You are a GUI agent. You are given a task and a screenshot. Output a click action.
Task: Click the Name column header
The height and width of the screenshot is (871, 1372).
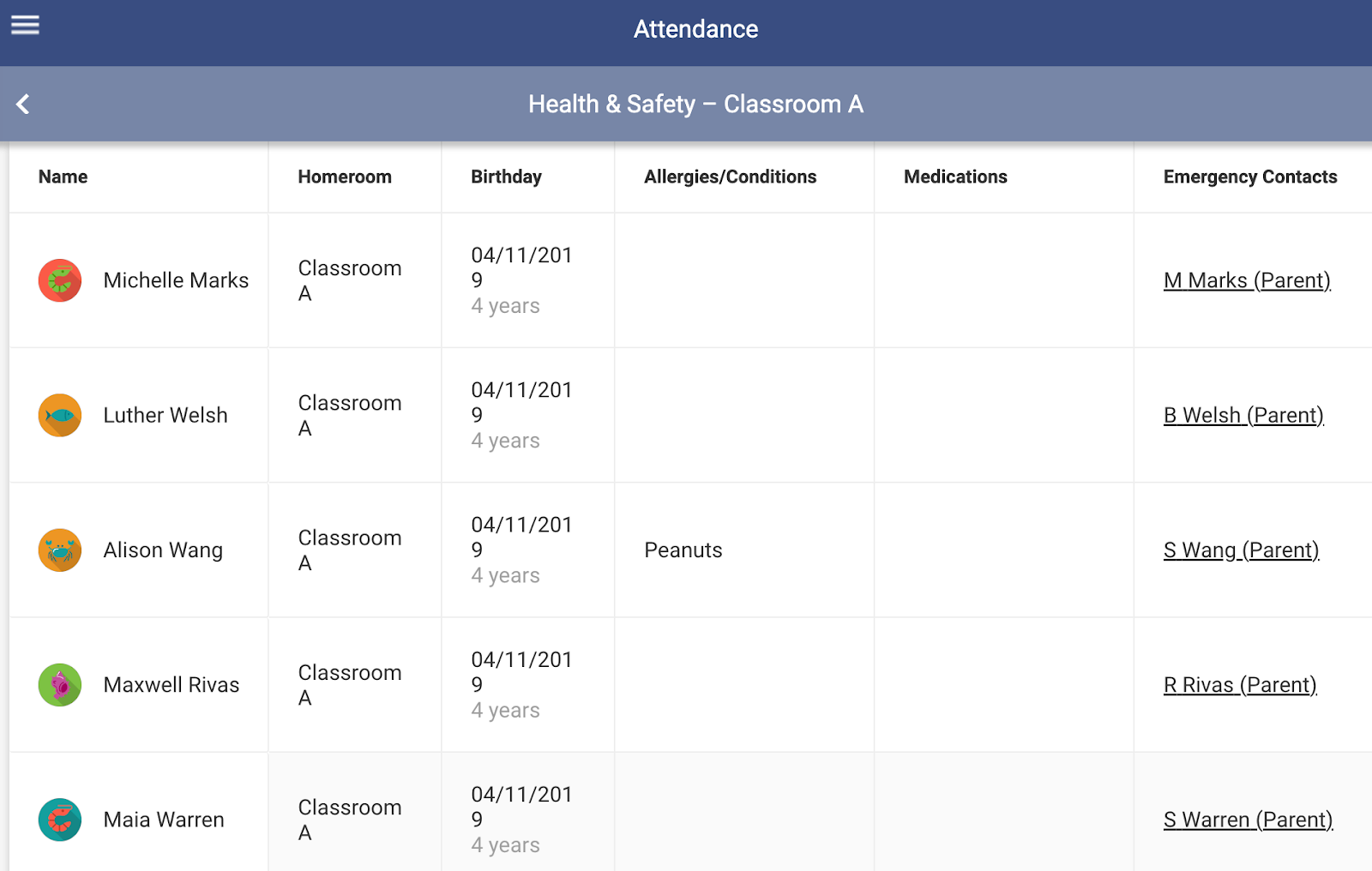pyautogui.click(x=63, y=177)
